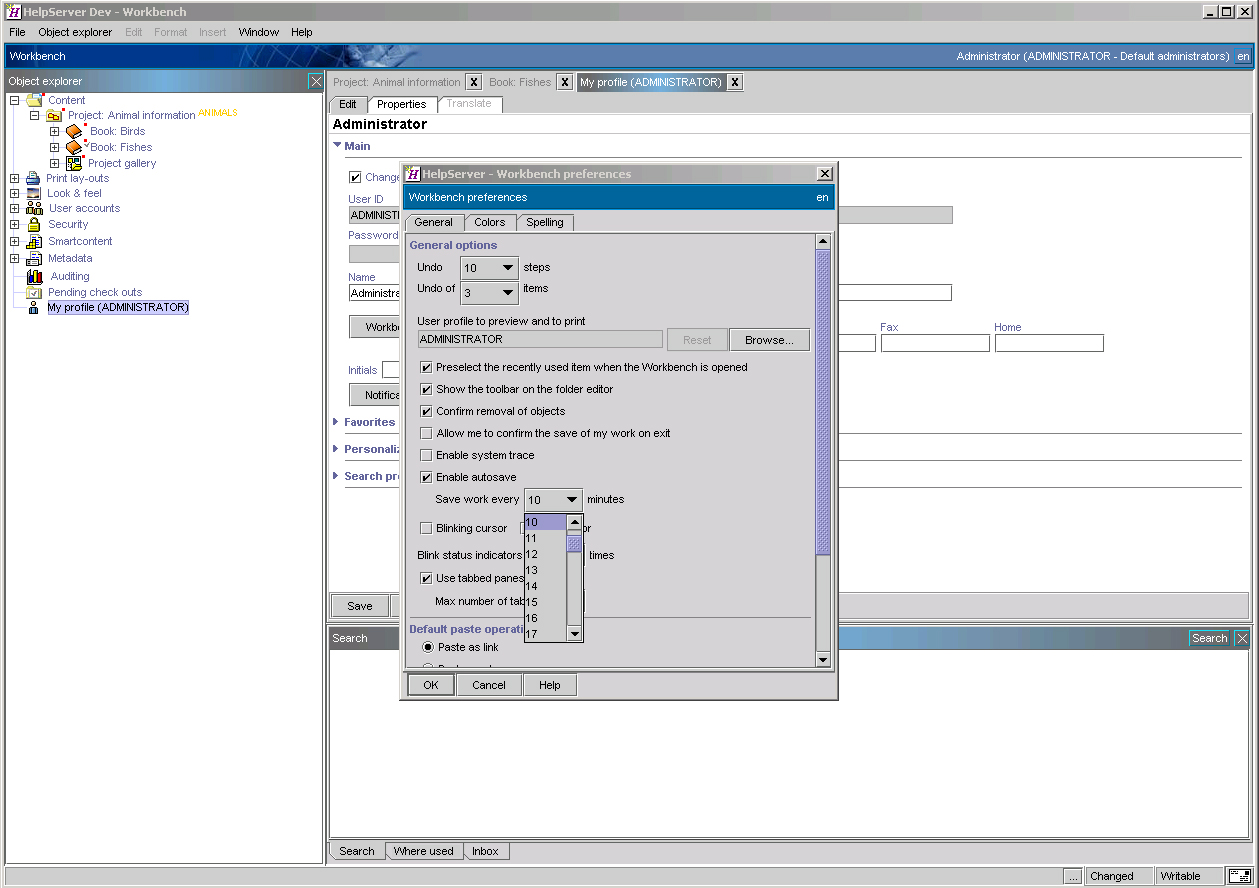This screenshot has height=888, width=1259.
Task: Enable the Blinking cursor checkbox
Action: point(426,528)
